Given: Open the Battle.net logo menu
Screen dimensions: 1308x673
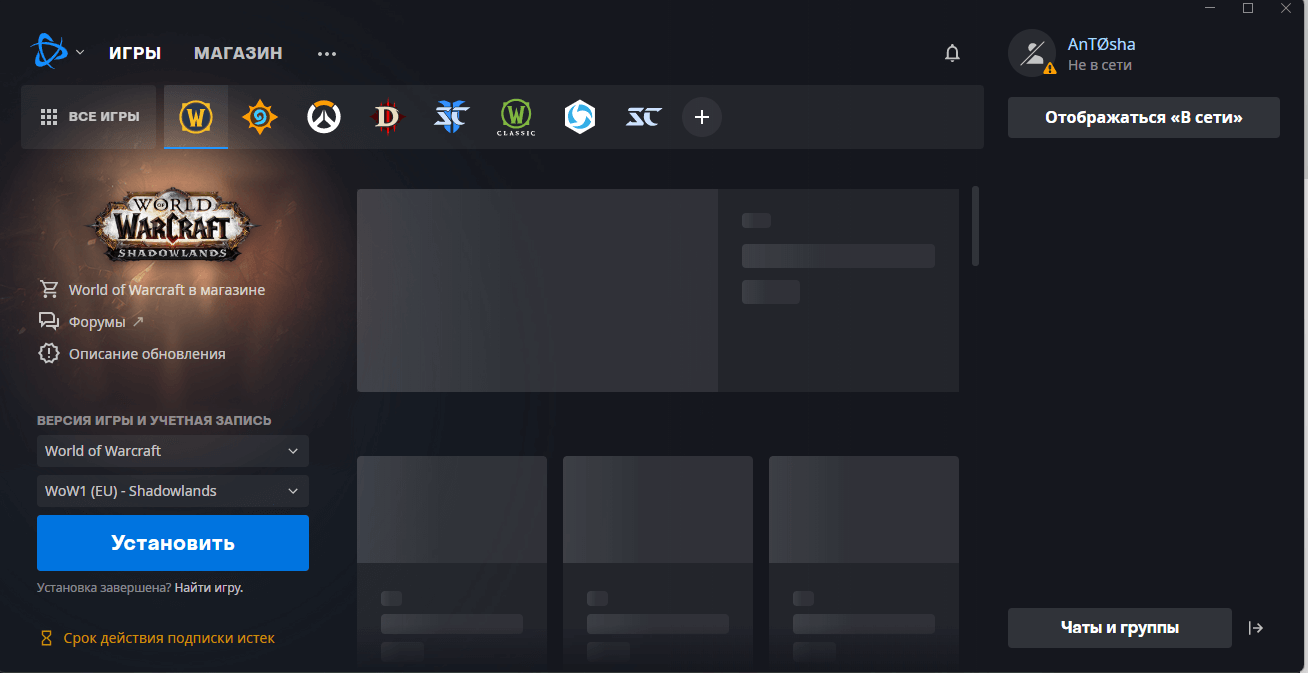Looking at the screenshot, I should tap(48, 52).
